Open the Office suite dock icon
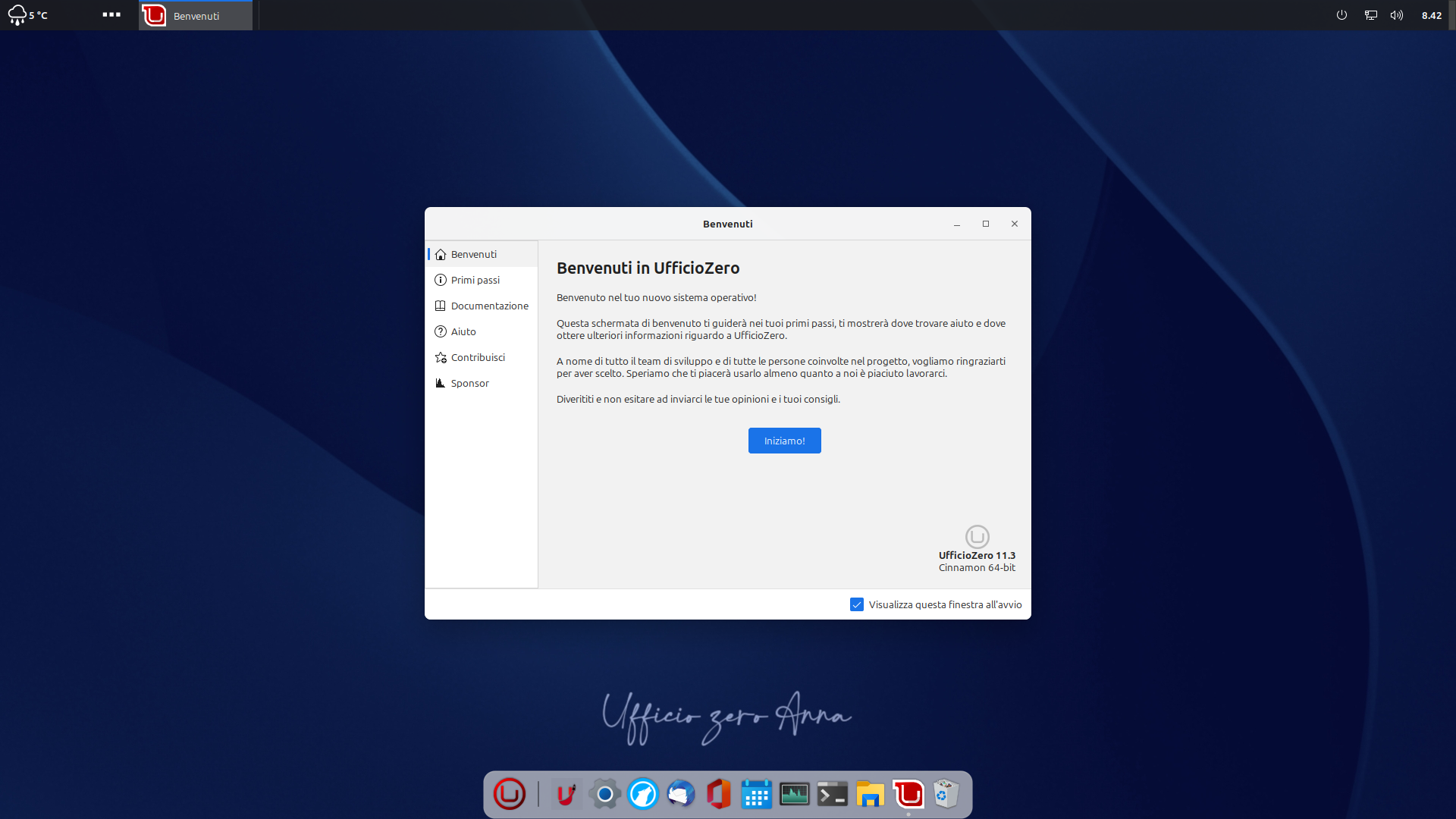 [719, 794]
